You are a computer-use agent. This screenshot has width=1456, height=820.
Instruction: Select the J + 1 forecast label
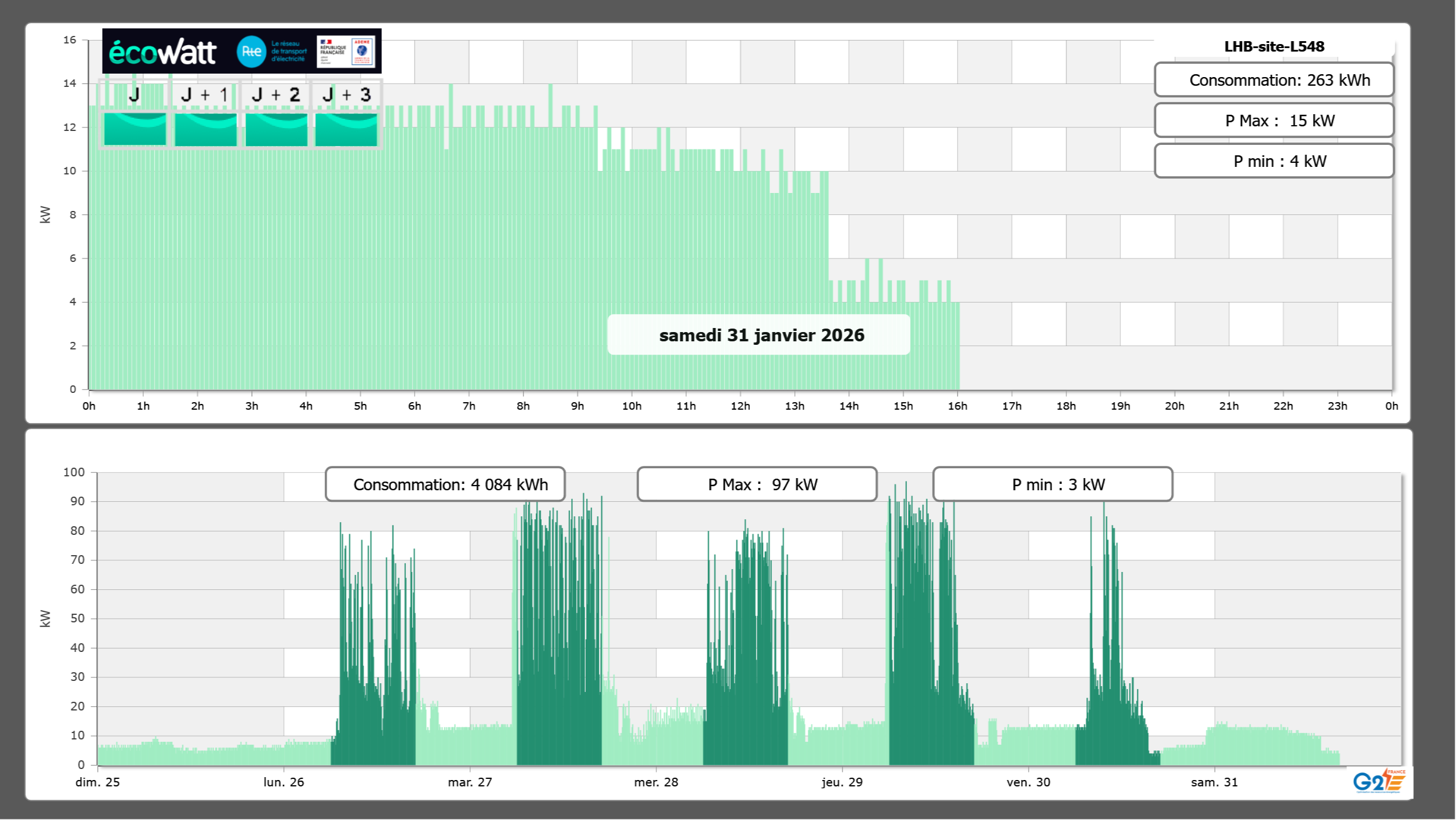(204, 94)
